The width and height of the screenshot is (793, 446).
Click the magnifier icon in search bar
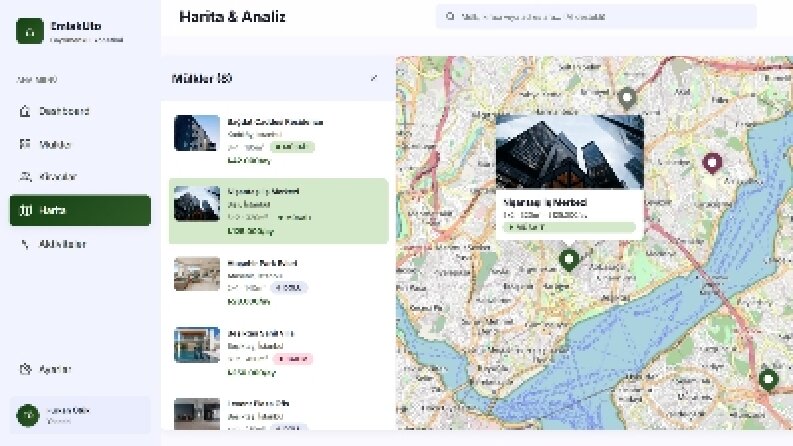pyautogui.click(x=450, y=17)
